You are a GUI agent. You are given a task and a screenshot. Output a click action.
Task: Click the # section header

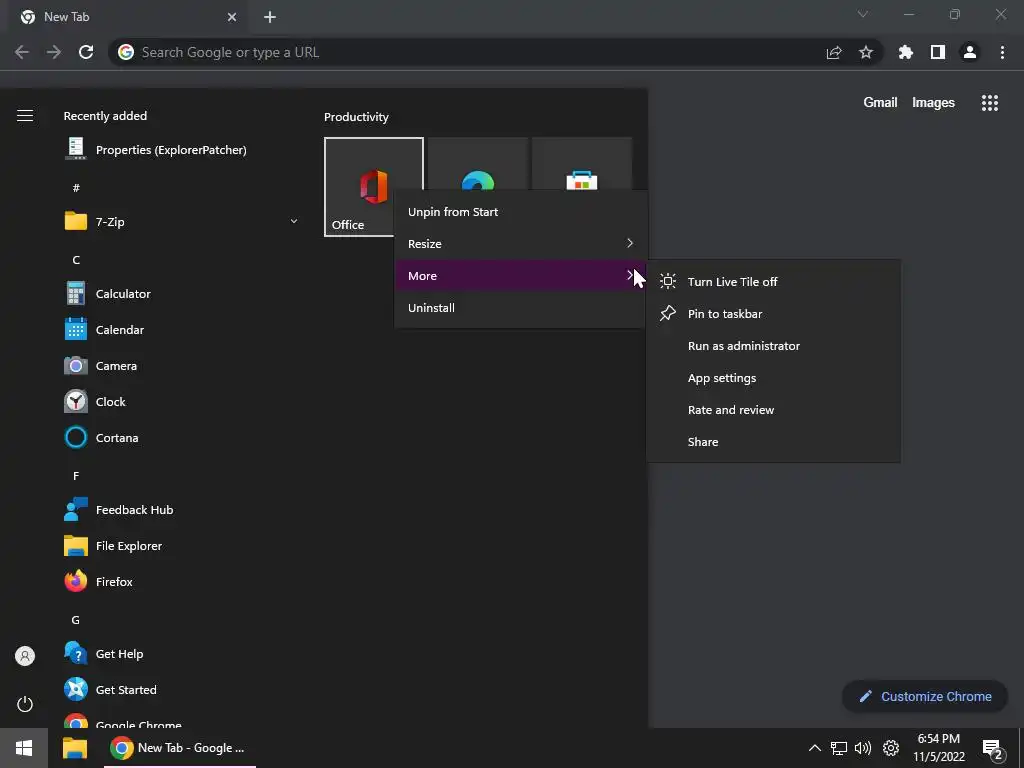[x=76, y=188]
